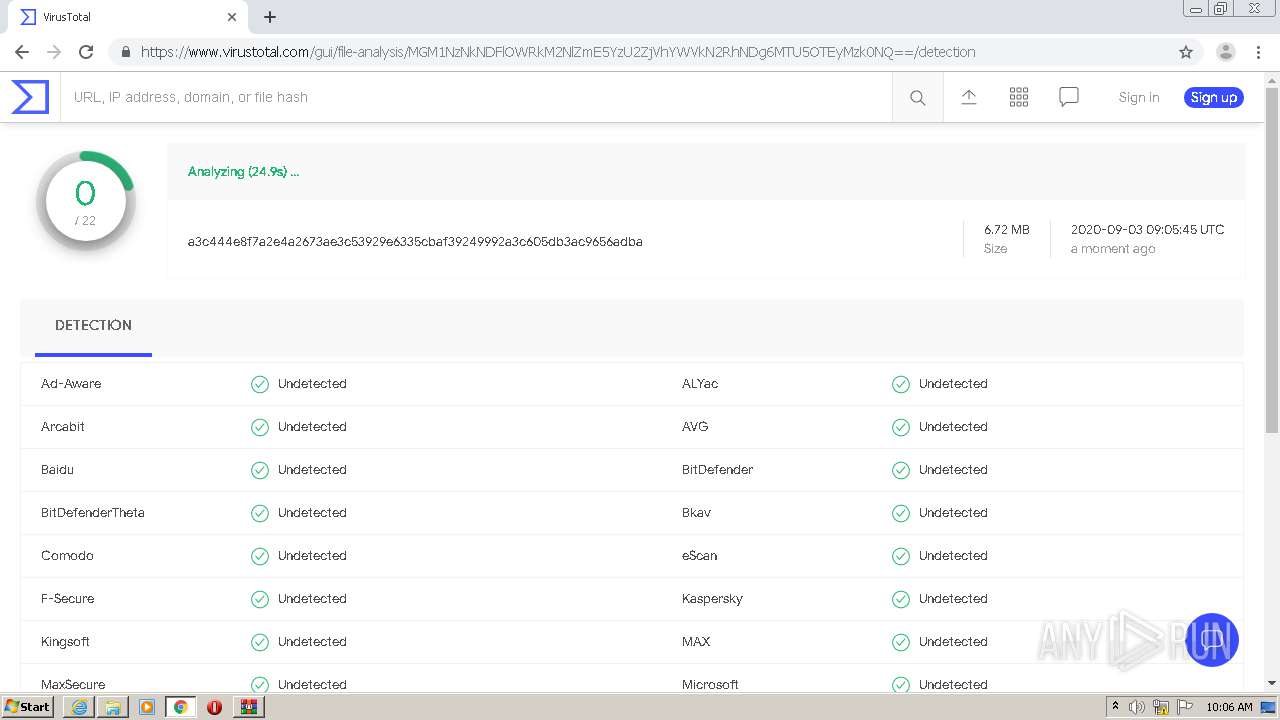Click the Undetected checkmark for ALYac
Image resolution: width=1280 pixels, height=720 pixels.
pos(901,384)
